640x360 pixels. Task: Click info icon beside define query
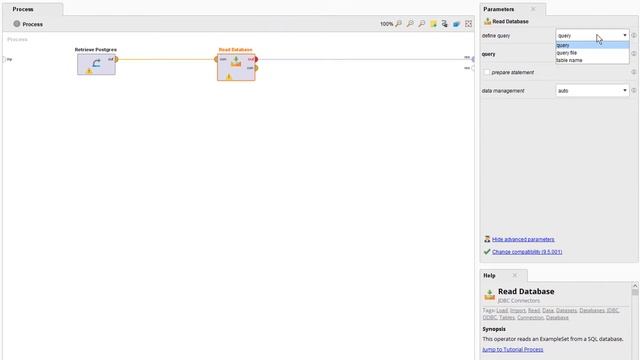634,36
